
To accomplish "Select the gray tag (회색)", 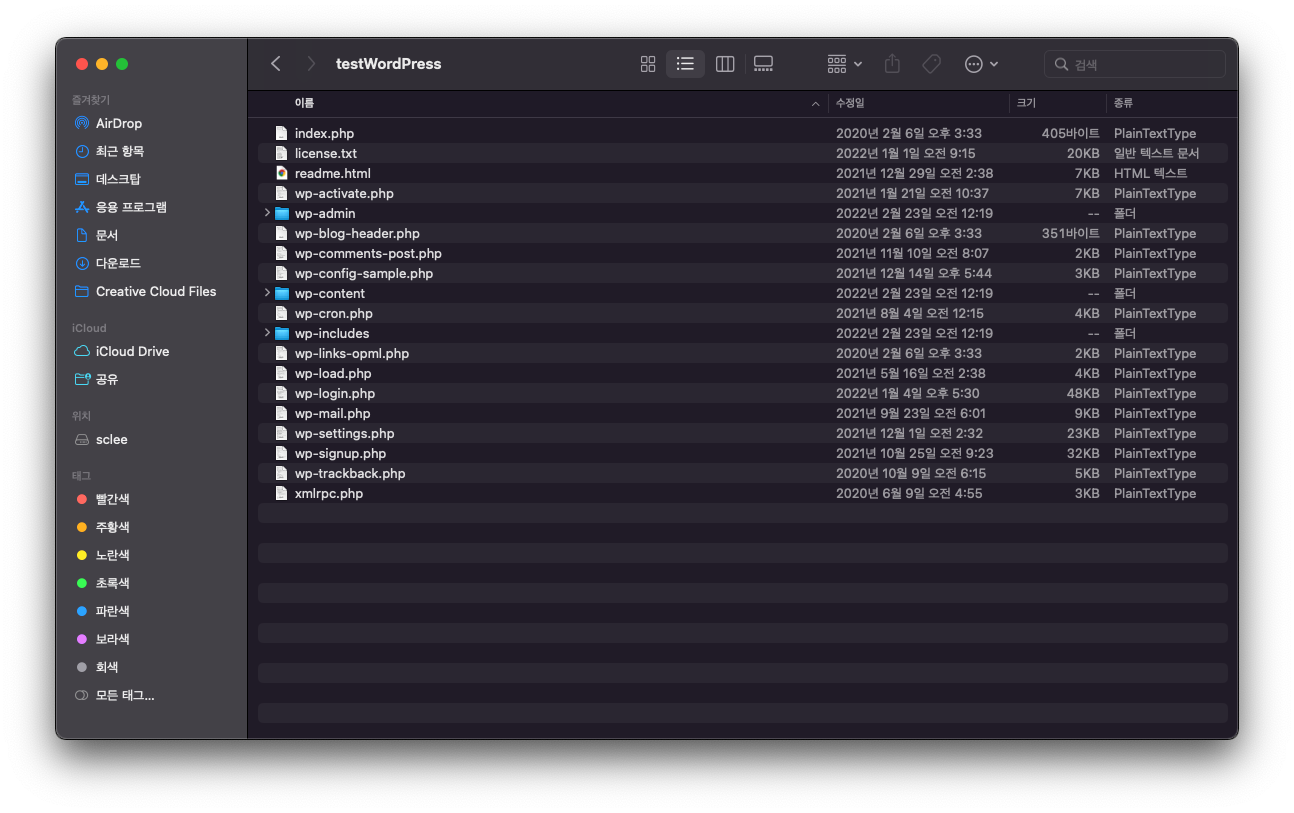I will pyautogui.click(x=106, y=667).
